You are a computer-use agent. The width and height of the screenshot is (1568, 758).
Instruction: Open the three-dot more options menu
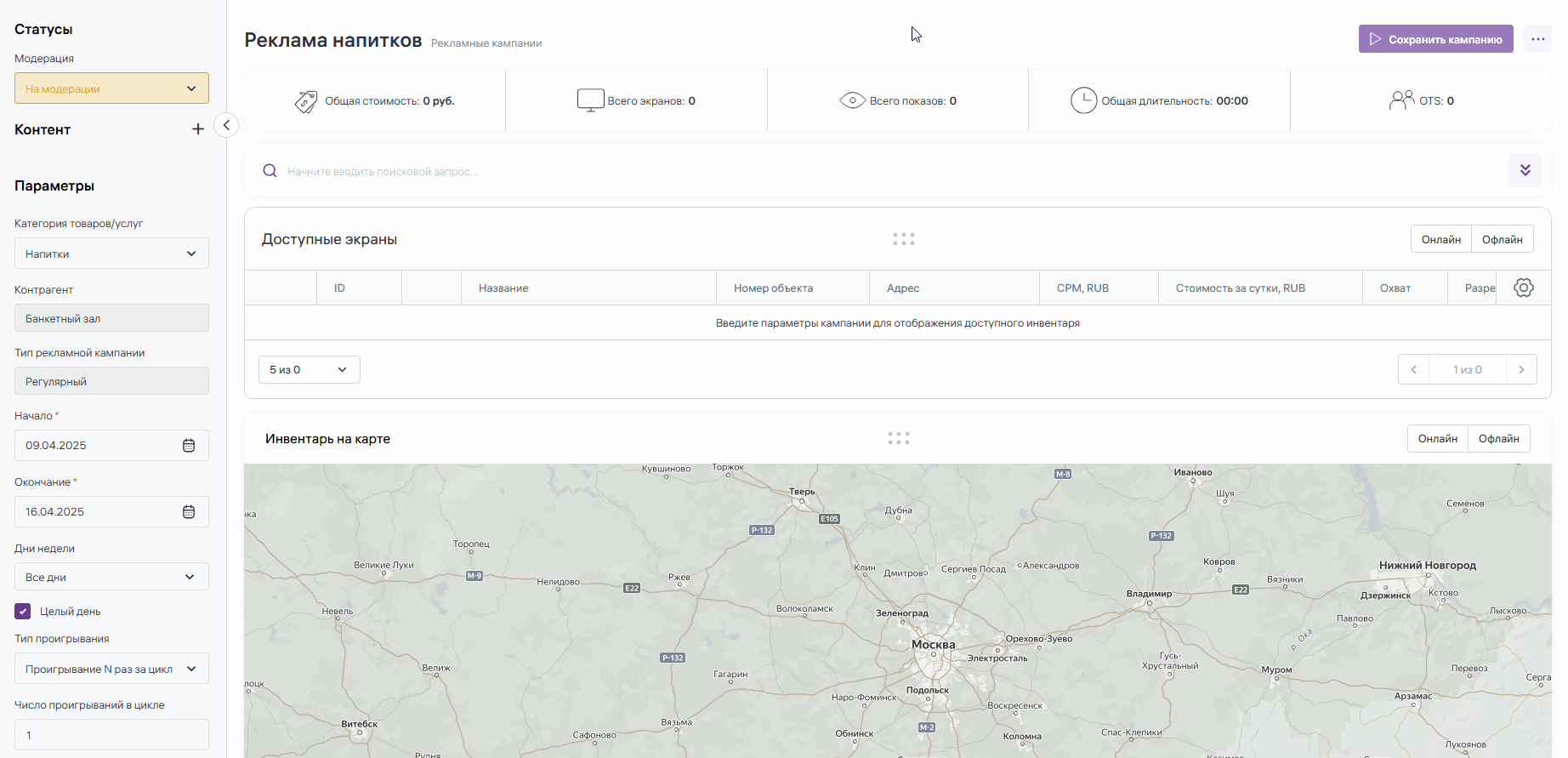(x=1537, y=39)
